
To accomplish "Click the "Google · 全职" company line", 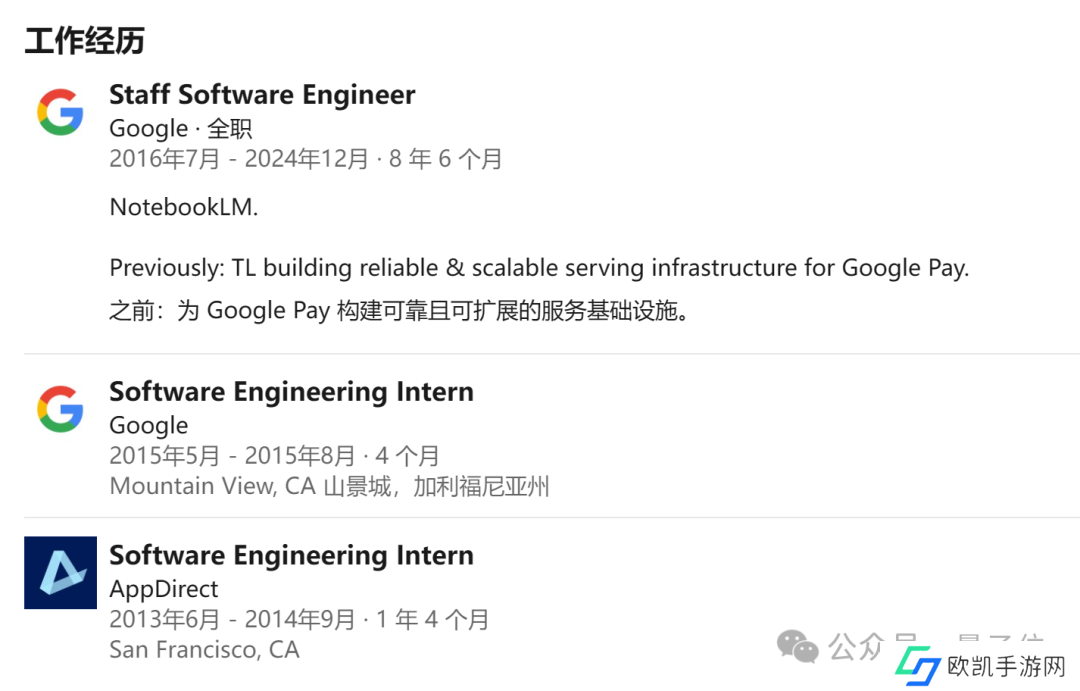I will pos(180,128).
